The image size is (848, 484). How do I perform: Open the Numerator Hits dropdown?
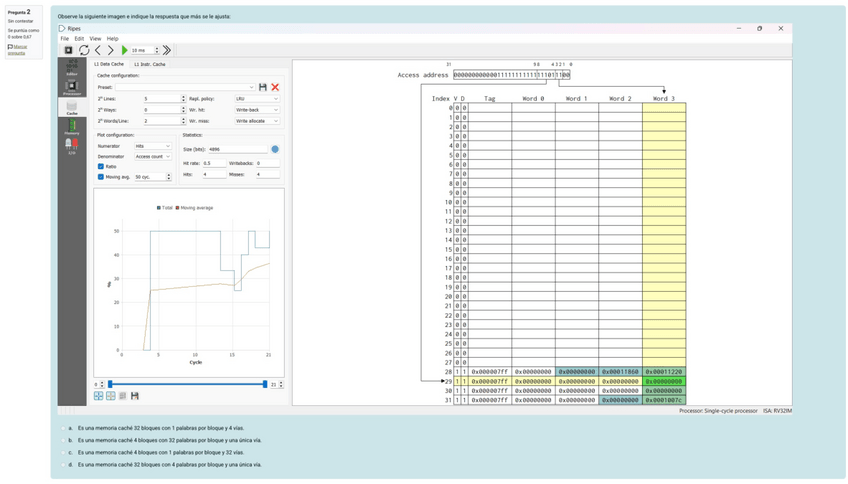pyautogui.click(x=153, y=146)
